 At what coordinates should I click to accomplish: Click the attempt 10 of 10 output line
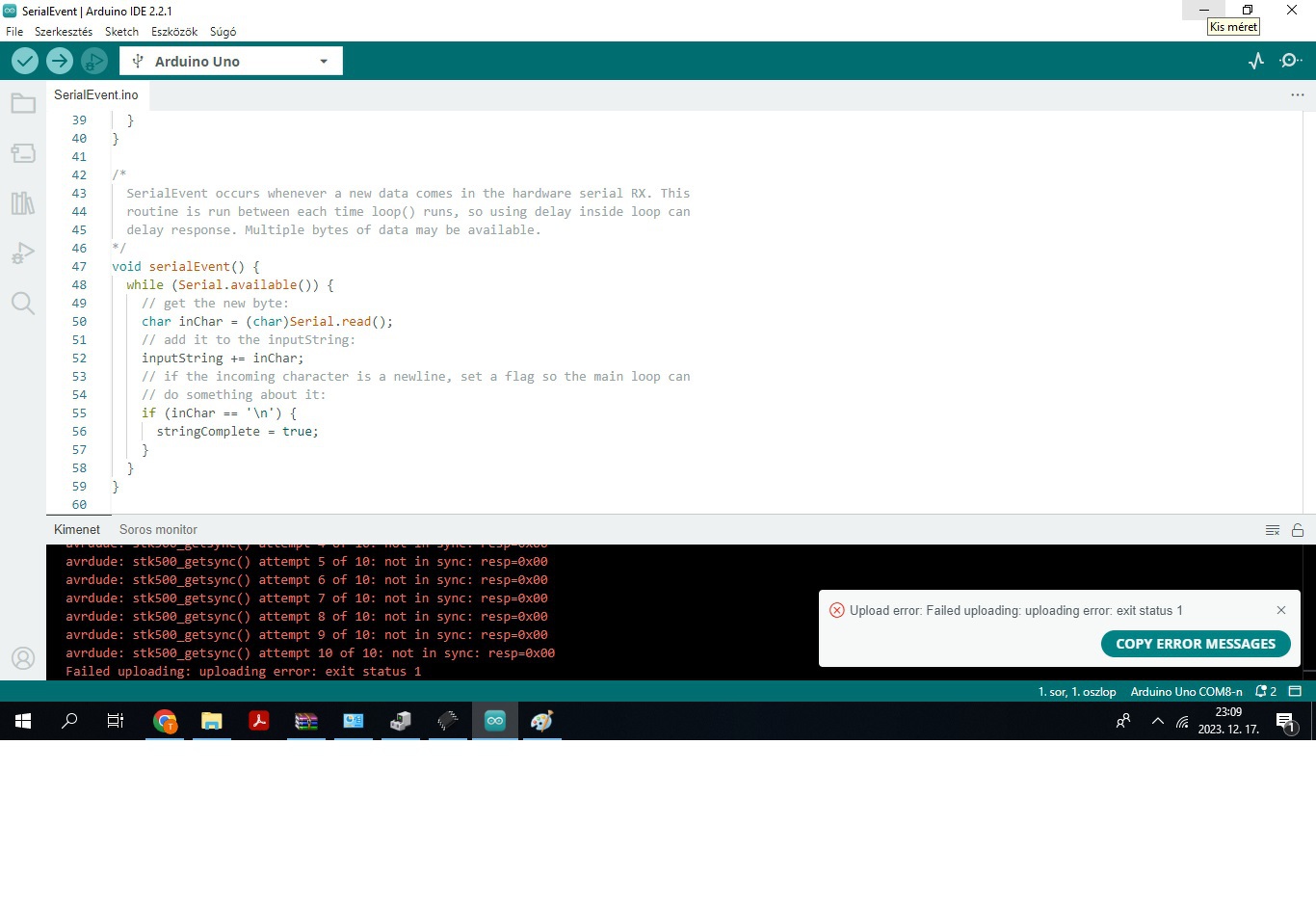click(x=310, y=653)
